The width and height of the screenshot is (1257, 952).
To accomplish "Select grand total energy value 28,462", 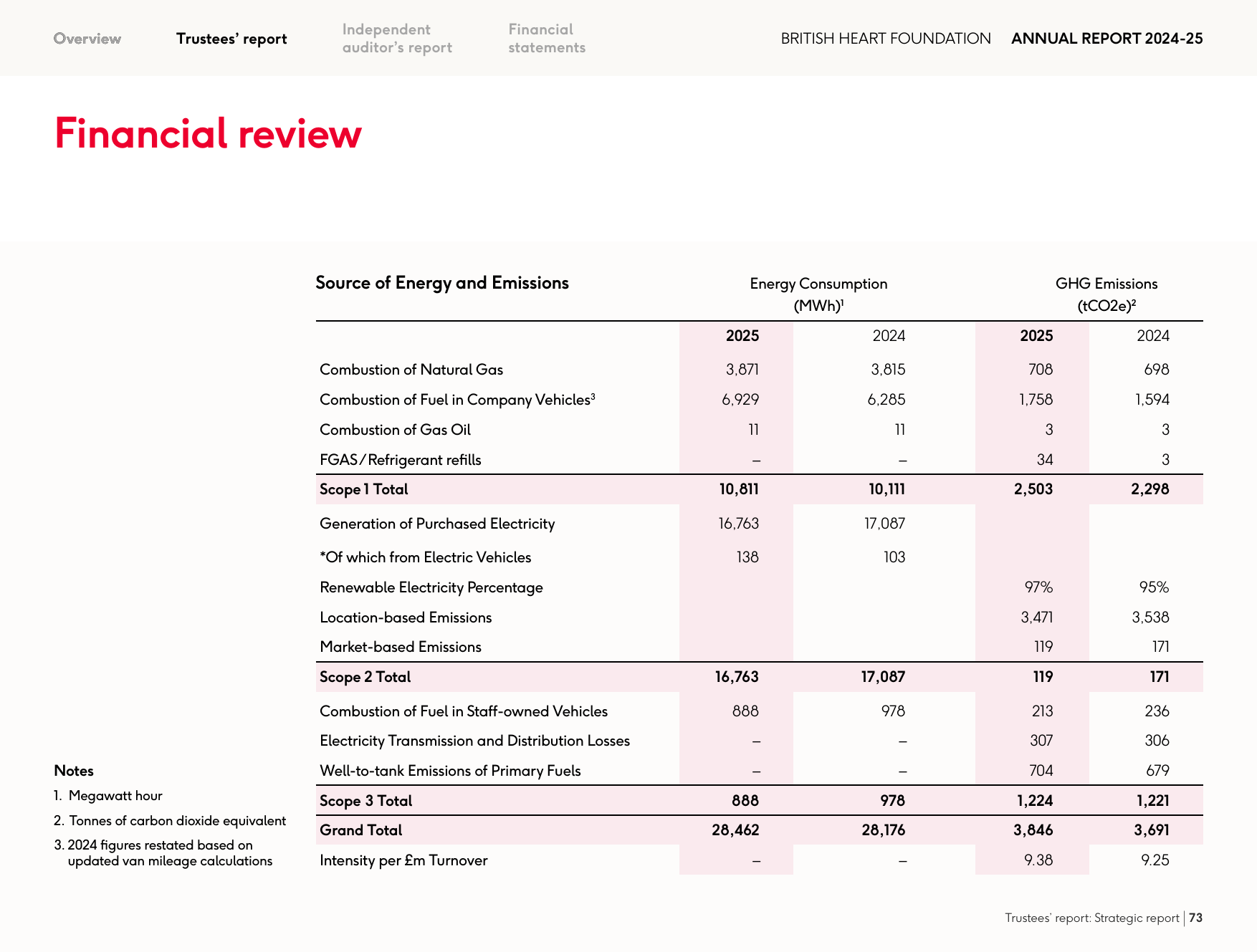I will tap(735, 830).
